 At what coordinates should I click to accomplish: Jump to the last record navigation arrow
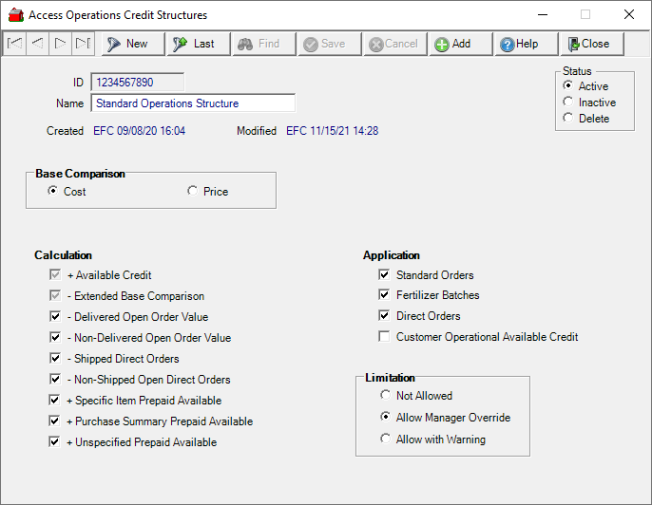(82, 44)
